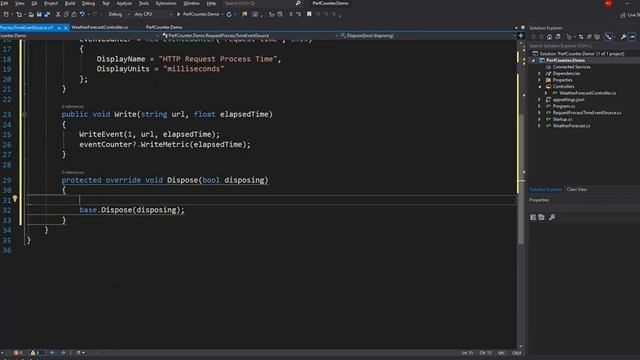Image resolution: width=640 pixels, height=360 pixels.
Task: Select WeatherForecast.cs in Solution Explorer
Action: 571,126
